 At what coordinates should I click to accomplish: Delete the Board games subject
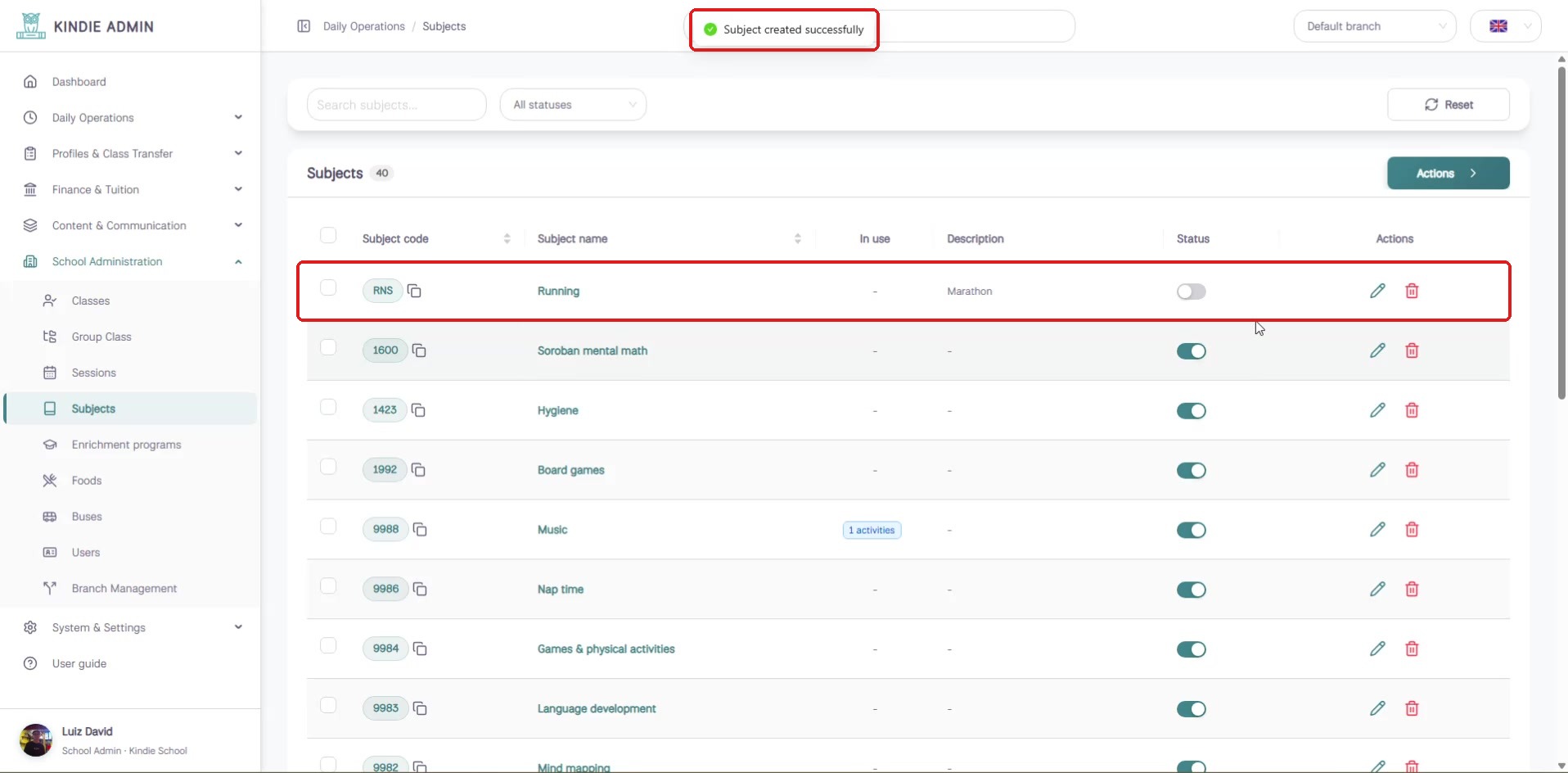pyautogui.click(x=1412, y=470)
